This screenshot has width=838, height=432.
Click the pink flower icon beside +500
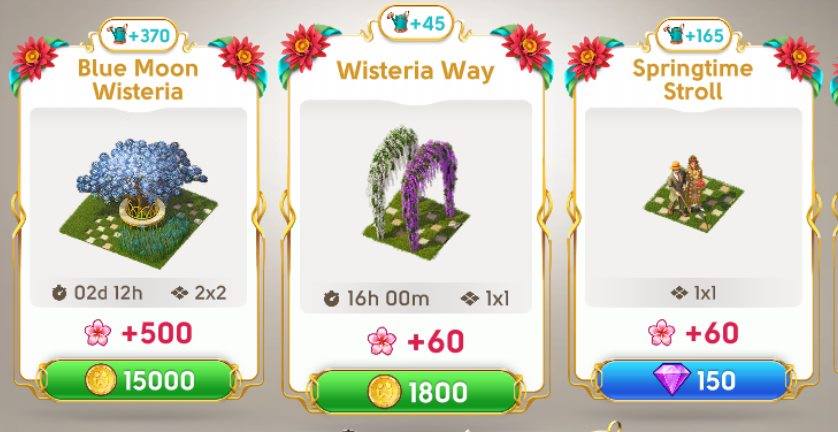[98, 333]
